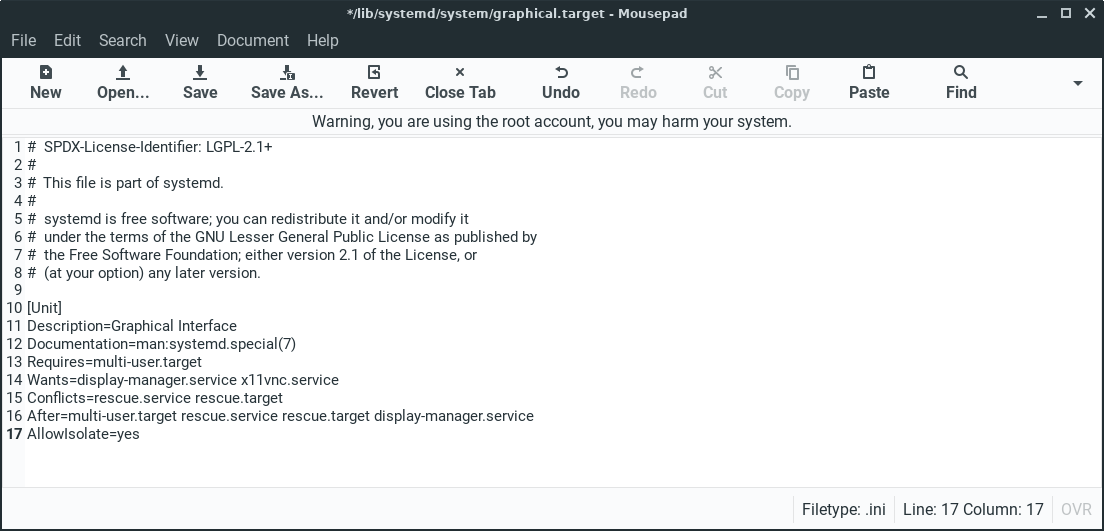The height and width of the screenshot is (531, 1104).
Task: Open Find using the magnifier icon
Action: [961, 73]
